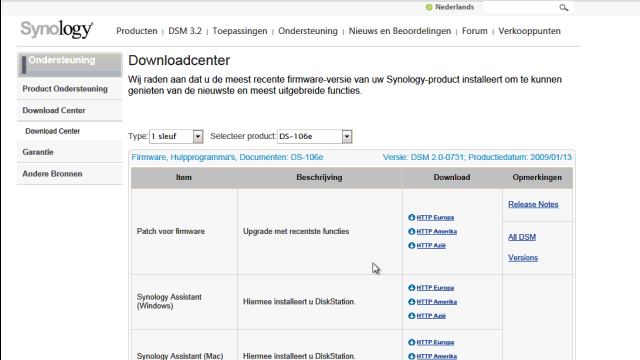The width and height of the screenshot is (640, 360).
Task: Click HTTP Azië link for Patch voor firmware
Action: [431, 245]
